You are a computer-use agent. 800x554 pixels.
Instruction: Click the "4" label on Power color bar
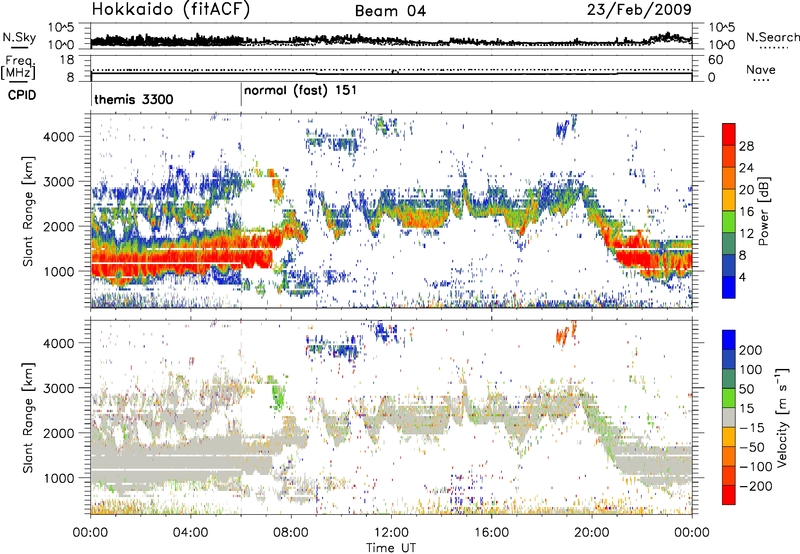[743, 277]
